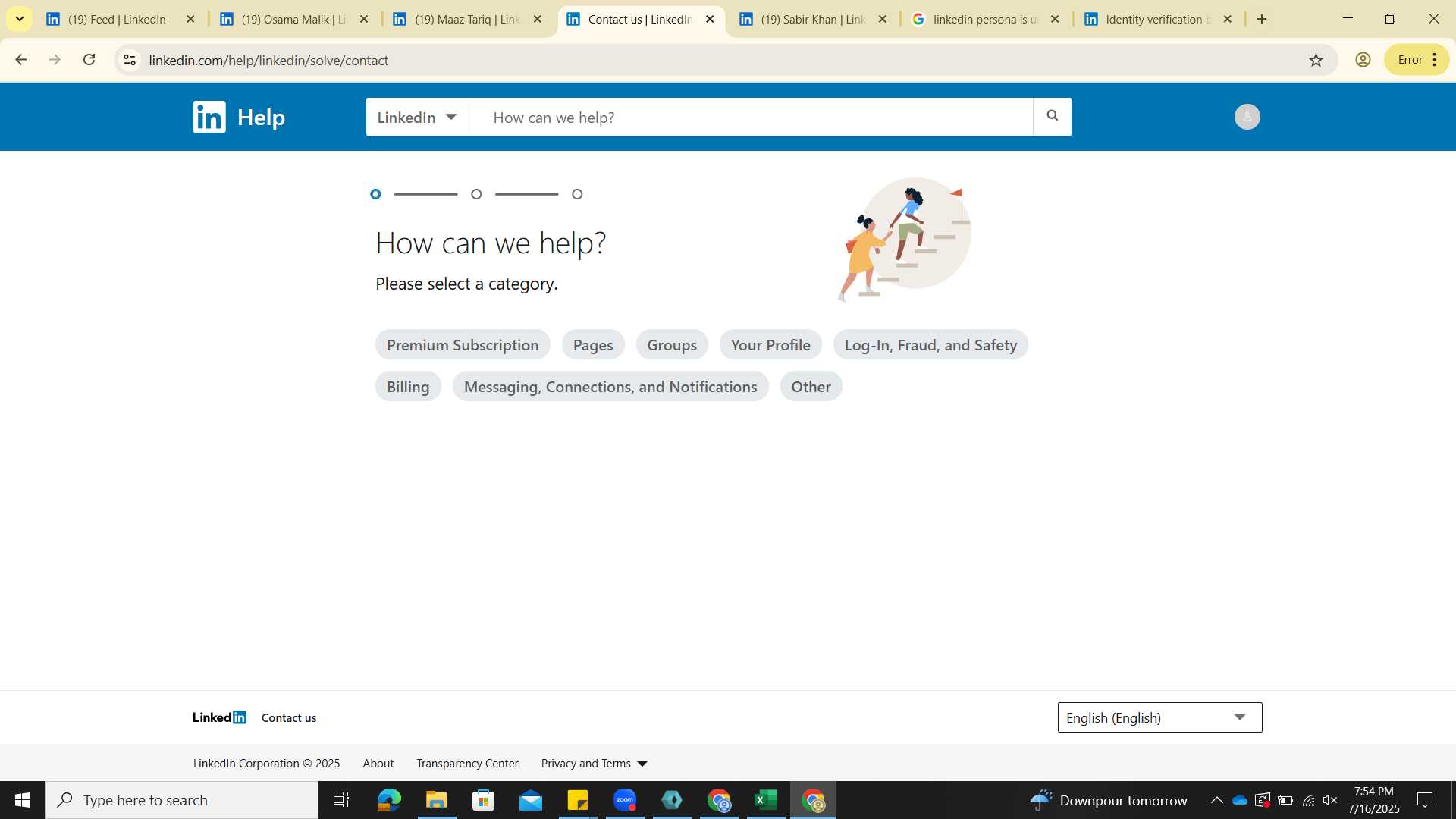Choose the Other category

[x=811, y=387]
